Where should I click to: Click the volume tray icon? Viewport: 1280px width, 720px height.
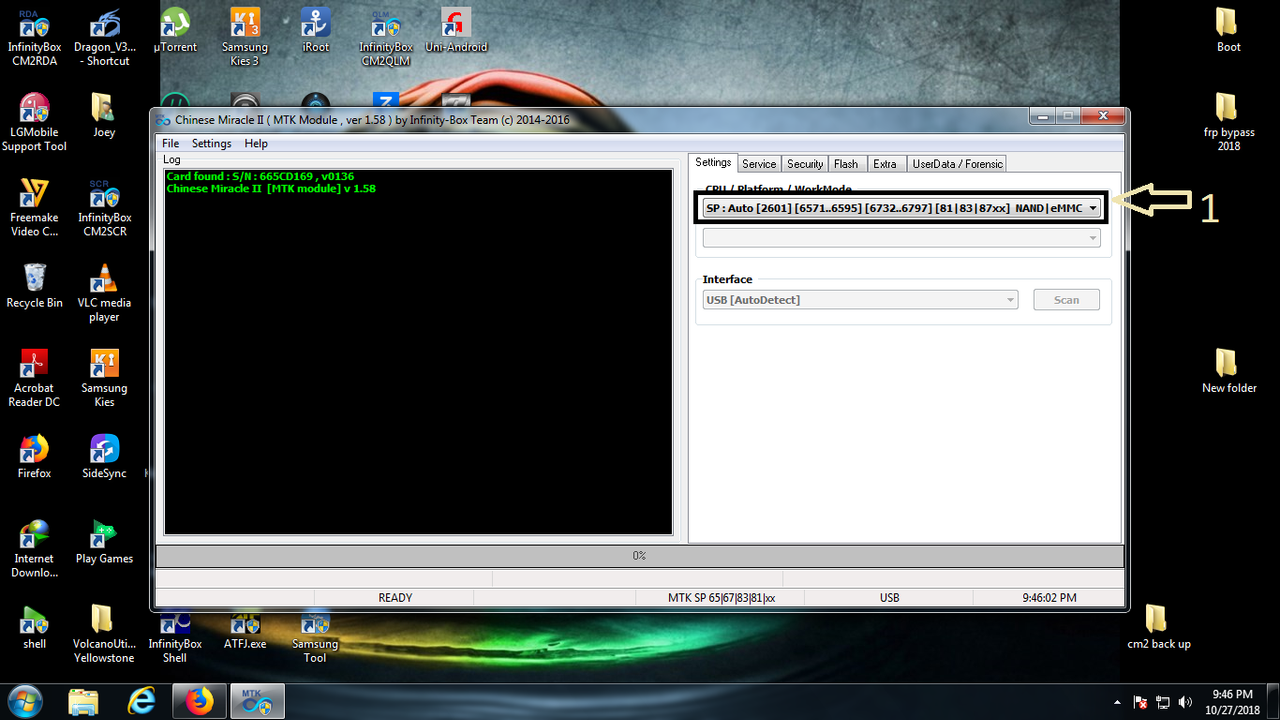click(x=1186, y=702)
